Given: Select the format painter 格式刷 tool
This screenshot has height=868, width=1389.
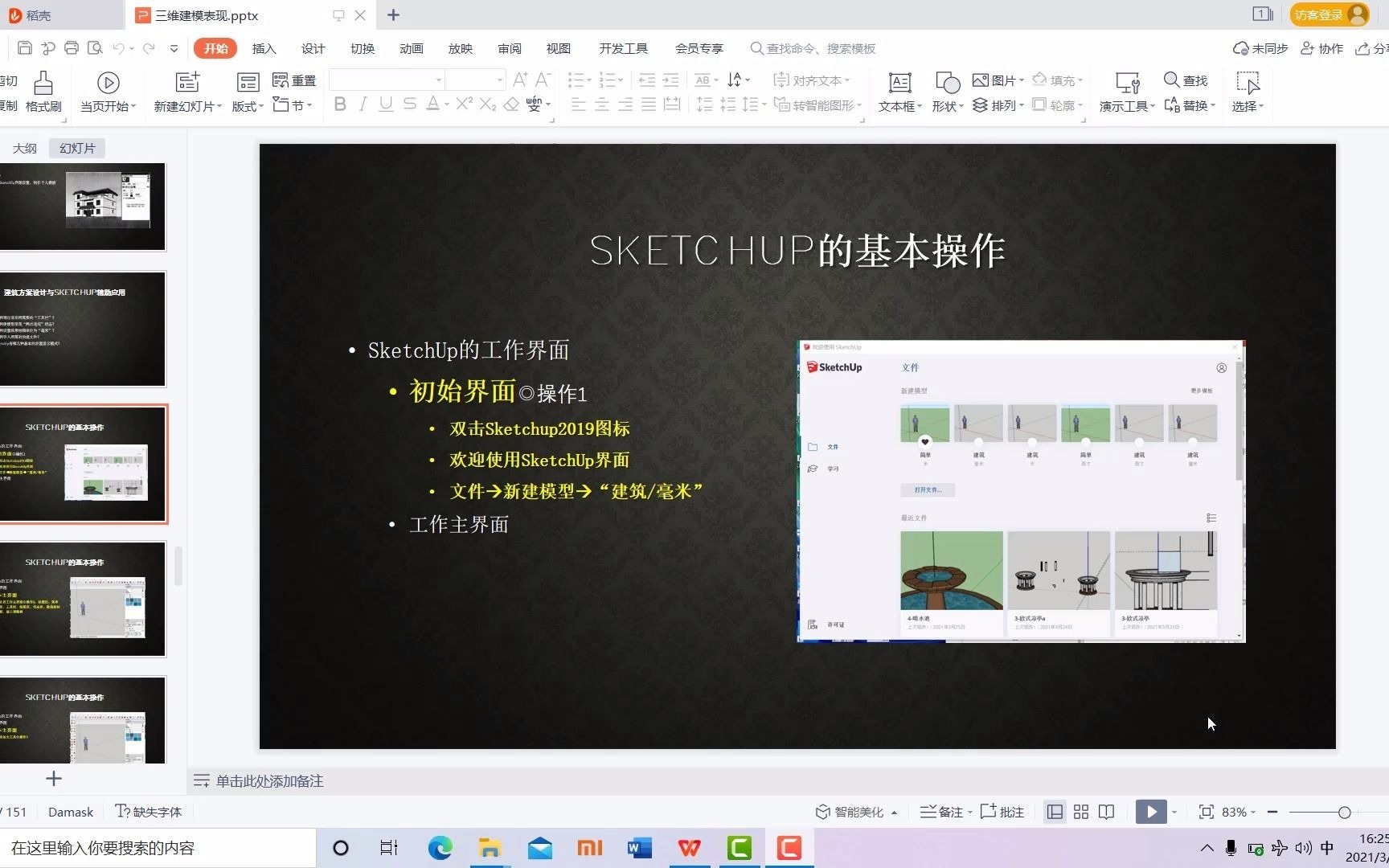Looking at the screenshot, I should [x=43, y=92].
